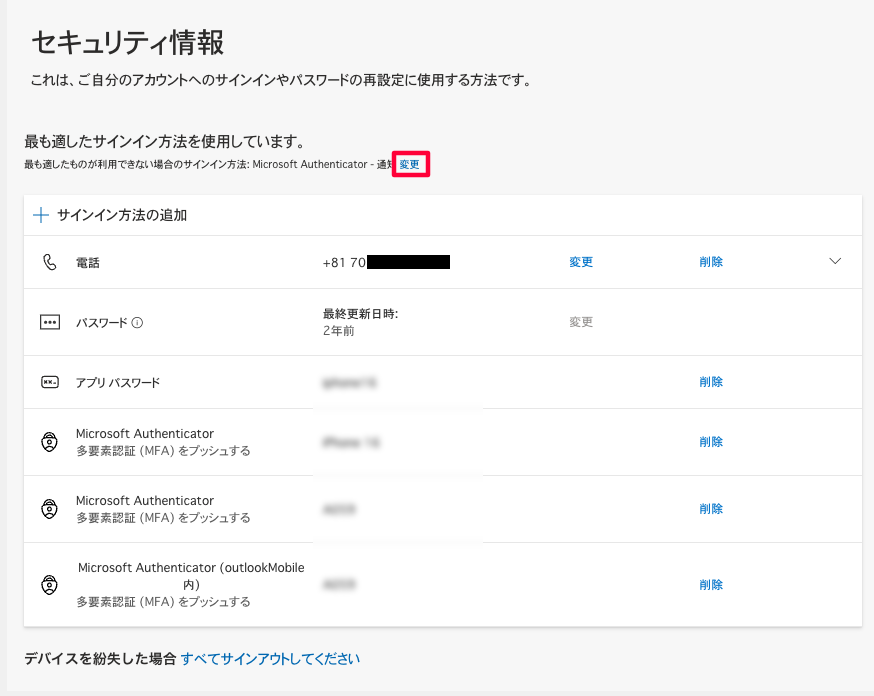Click the +81 phone number text

point(344,263)
